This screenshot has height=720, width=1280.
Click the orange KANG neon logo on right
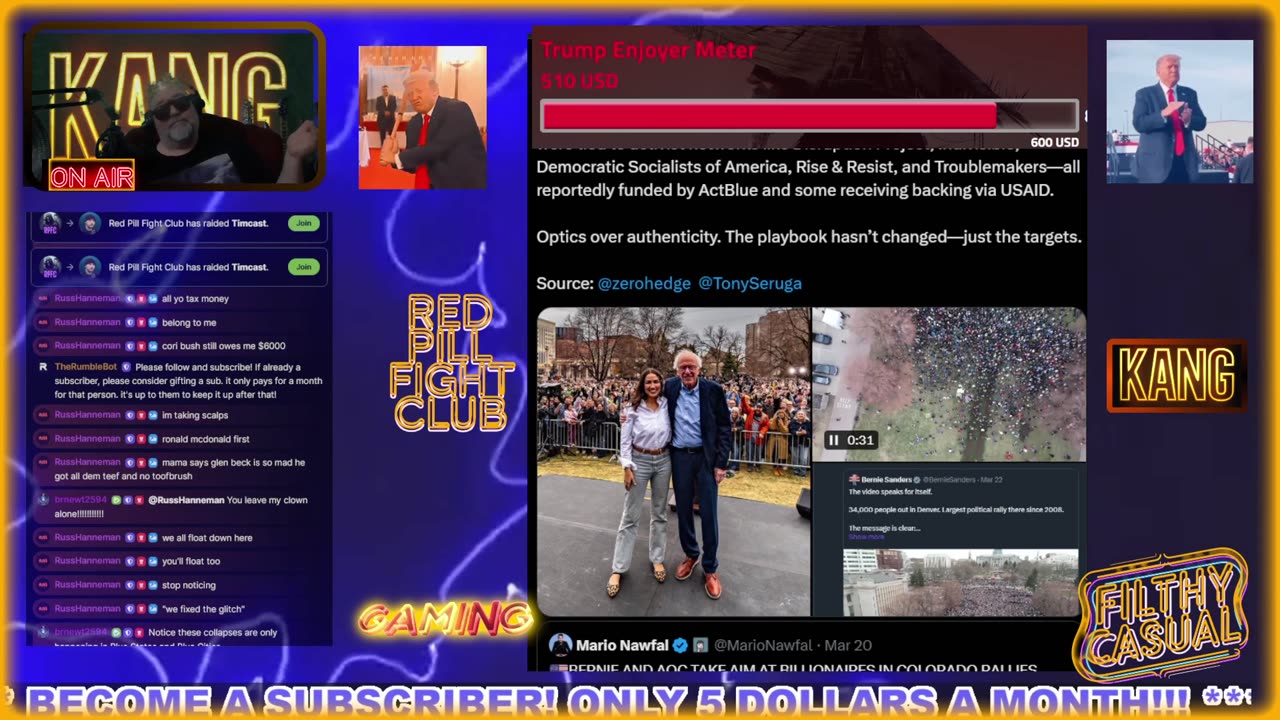click(x=1176, y=376)
